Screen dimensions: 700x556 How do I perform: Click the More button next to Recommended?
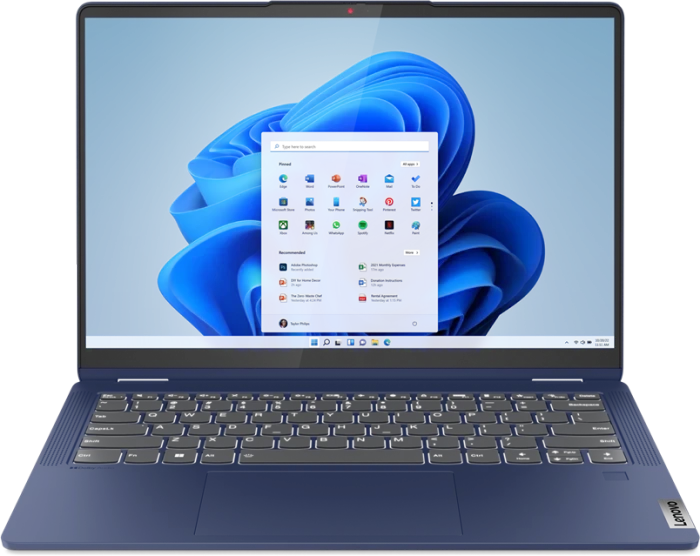[x=411, y=253]
